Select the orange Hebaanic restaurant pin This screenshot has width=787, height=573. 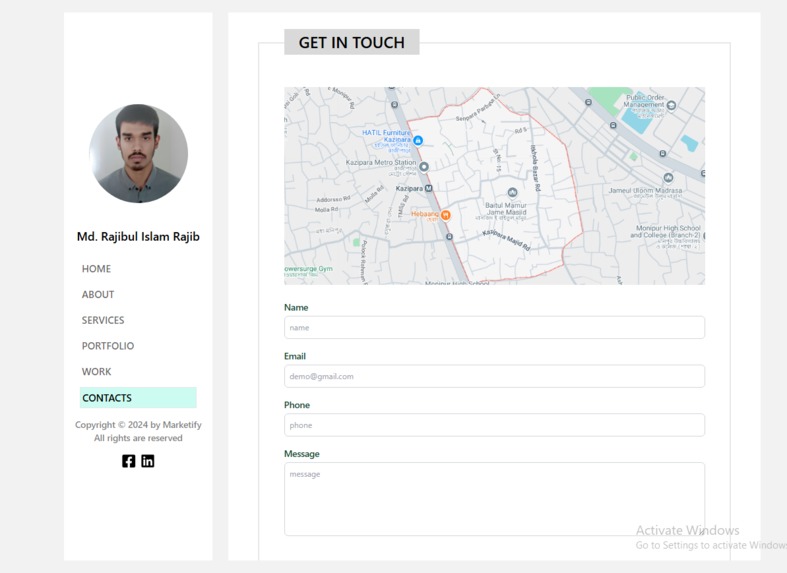(x=445, y=215)
